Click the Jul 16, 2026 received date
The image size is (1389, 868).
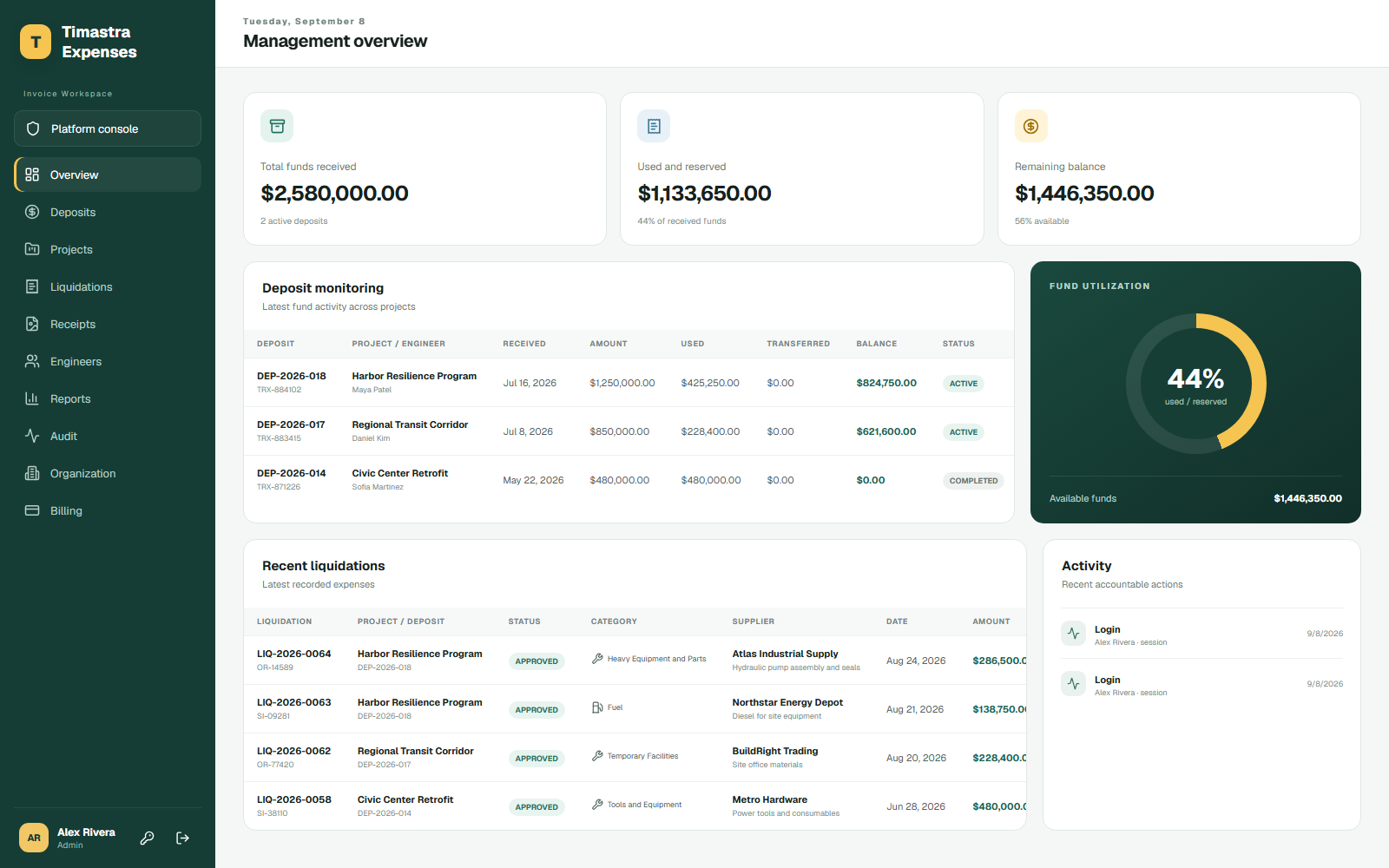click(530, 383)
